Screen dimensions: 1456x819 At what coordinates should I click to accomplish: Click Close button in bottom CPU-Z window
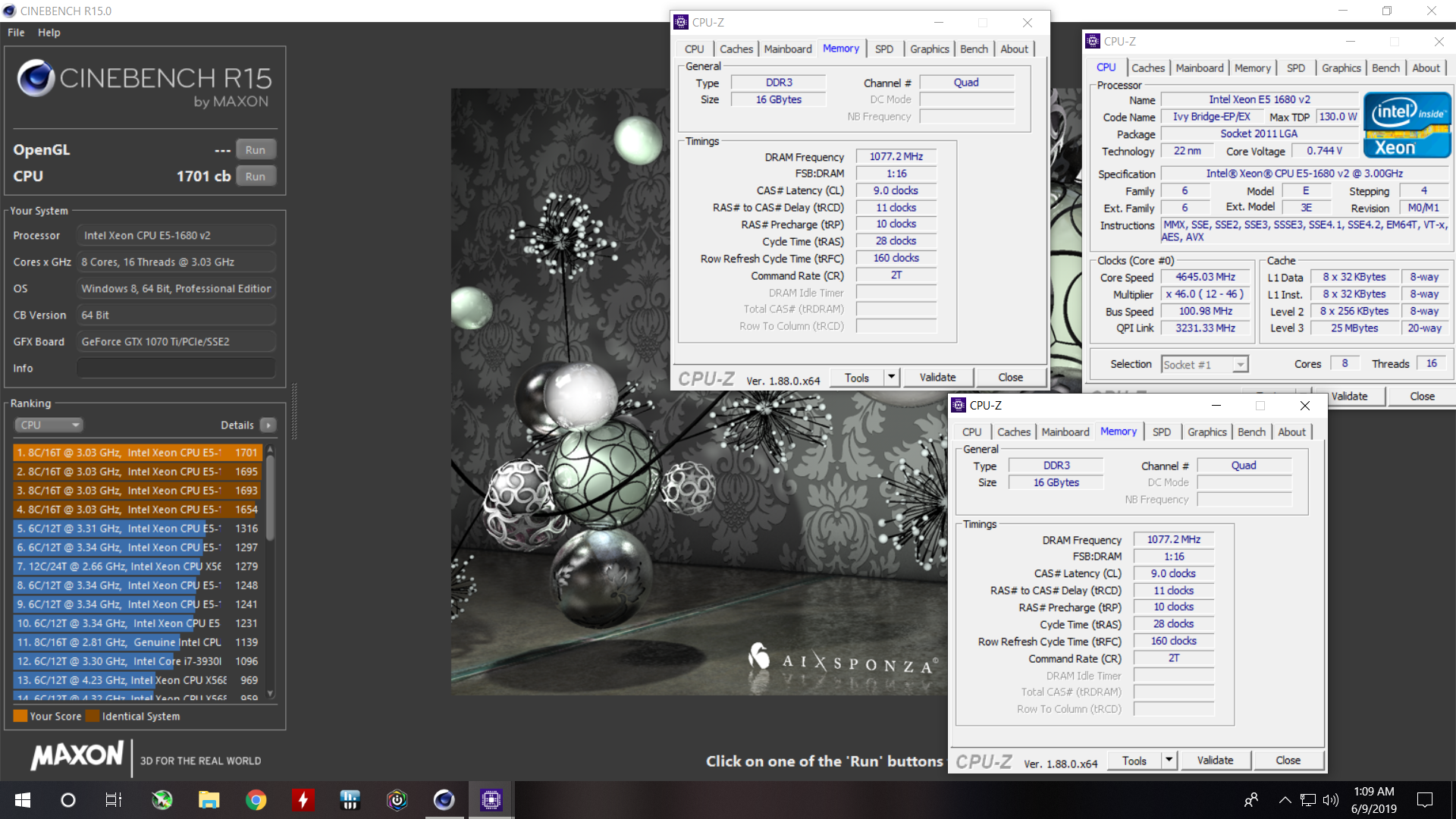1288,761
